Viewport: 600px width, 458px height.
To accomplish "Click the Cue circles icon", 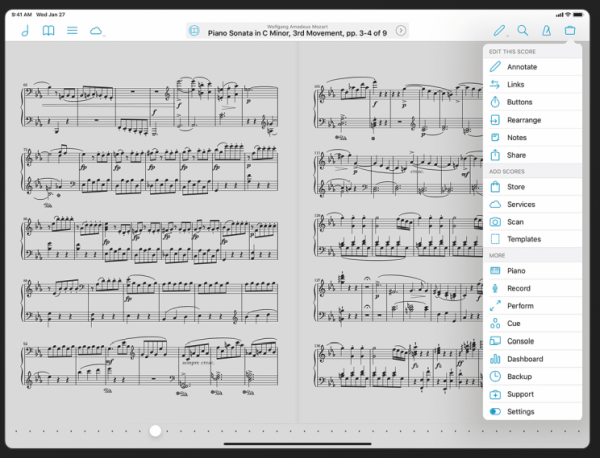I will point(495,323).
